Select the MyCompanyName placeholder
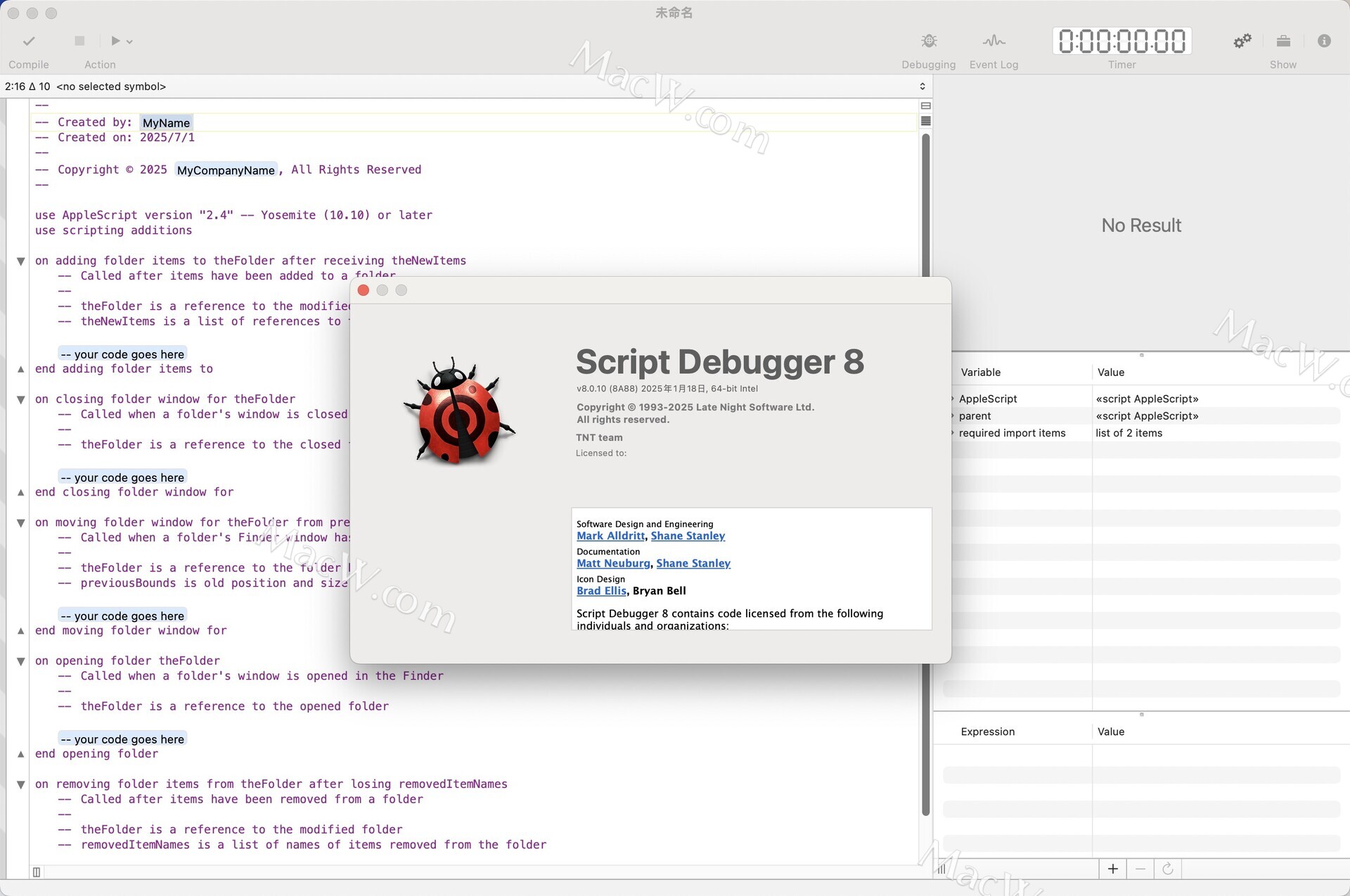The width and height of the screenshot is (1350, 896). tap(226, 170)
